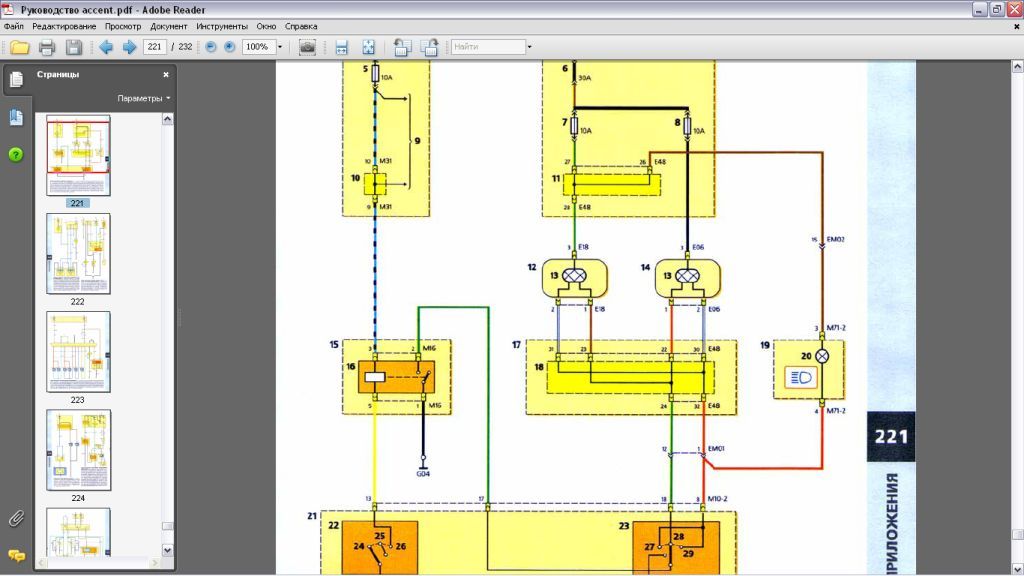
Task: Fit the whole page in the window
Action: (368, 47)
